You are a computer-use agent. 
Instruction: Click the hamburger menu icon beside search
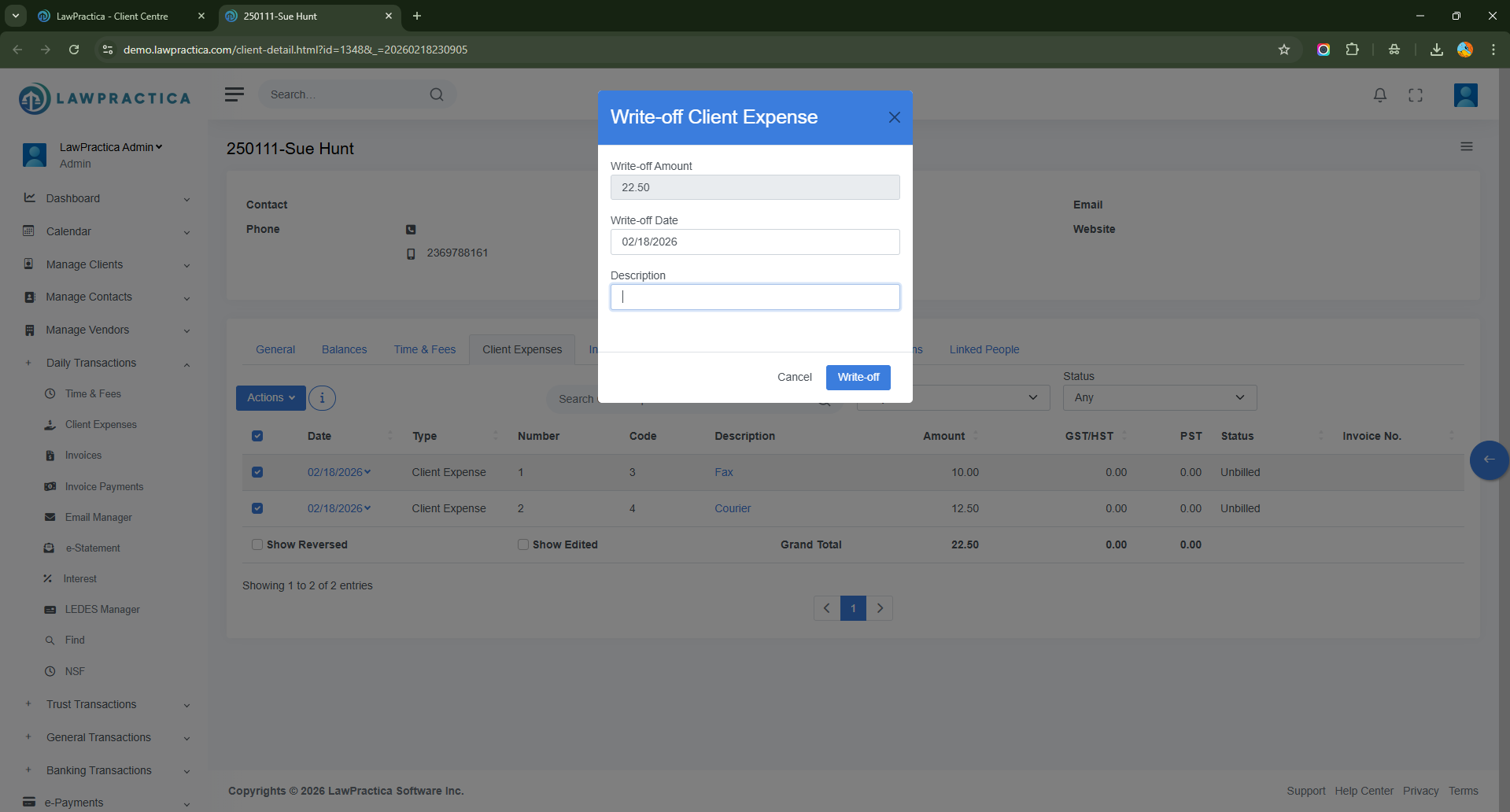234,94
